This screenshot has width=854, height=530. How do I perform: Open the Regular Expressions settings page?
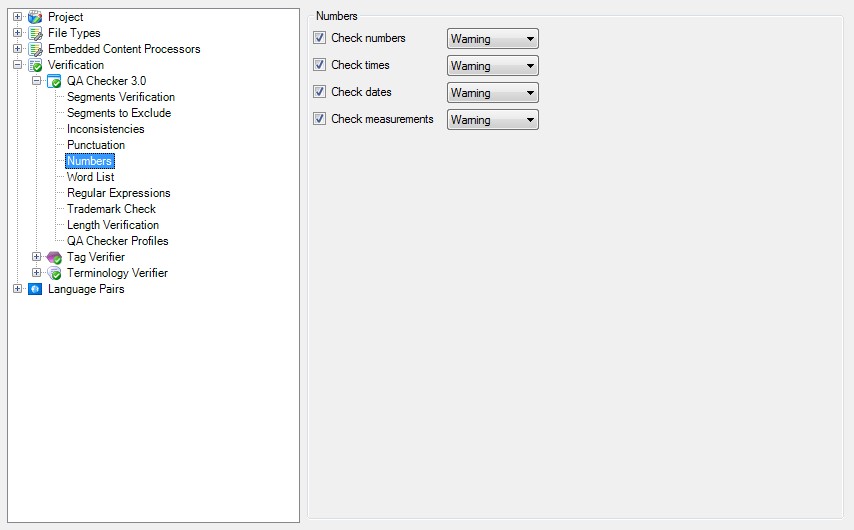click(x=118, y=193)
